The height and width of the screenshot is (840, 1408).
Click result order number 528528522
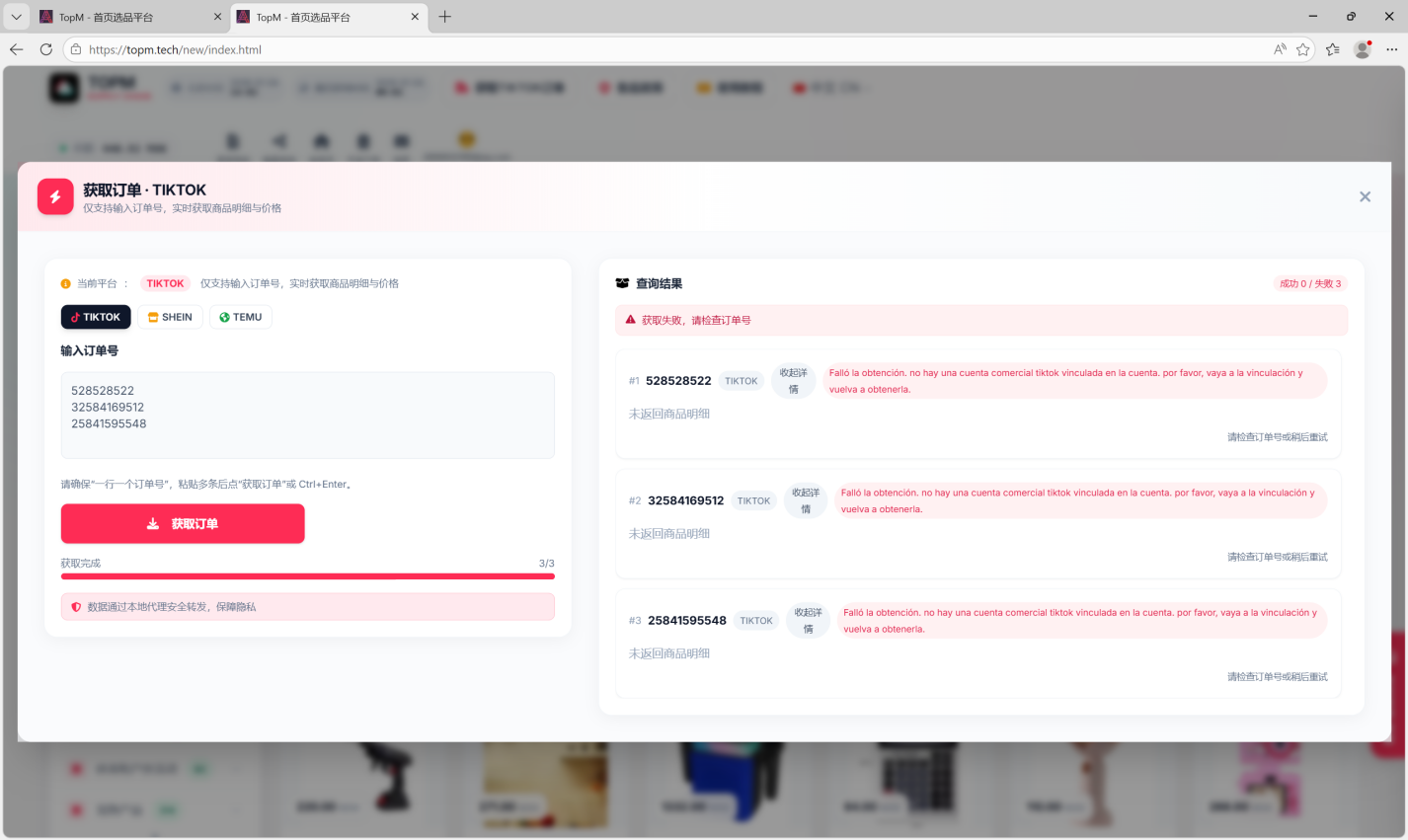678,381
